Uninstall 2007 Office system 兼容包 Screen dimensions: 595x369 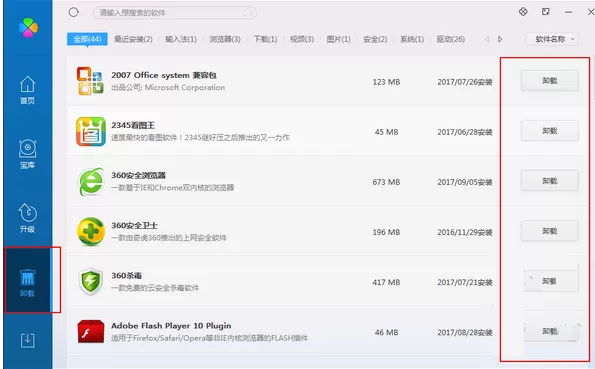[549, 80]
